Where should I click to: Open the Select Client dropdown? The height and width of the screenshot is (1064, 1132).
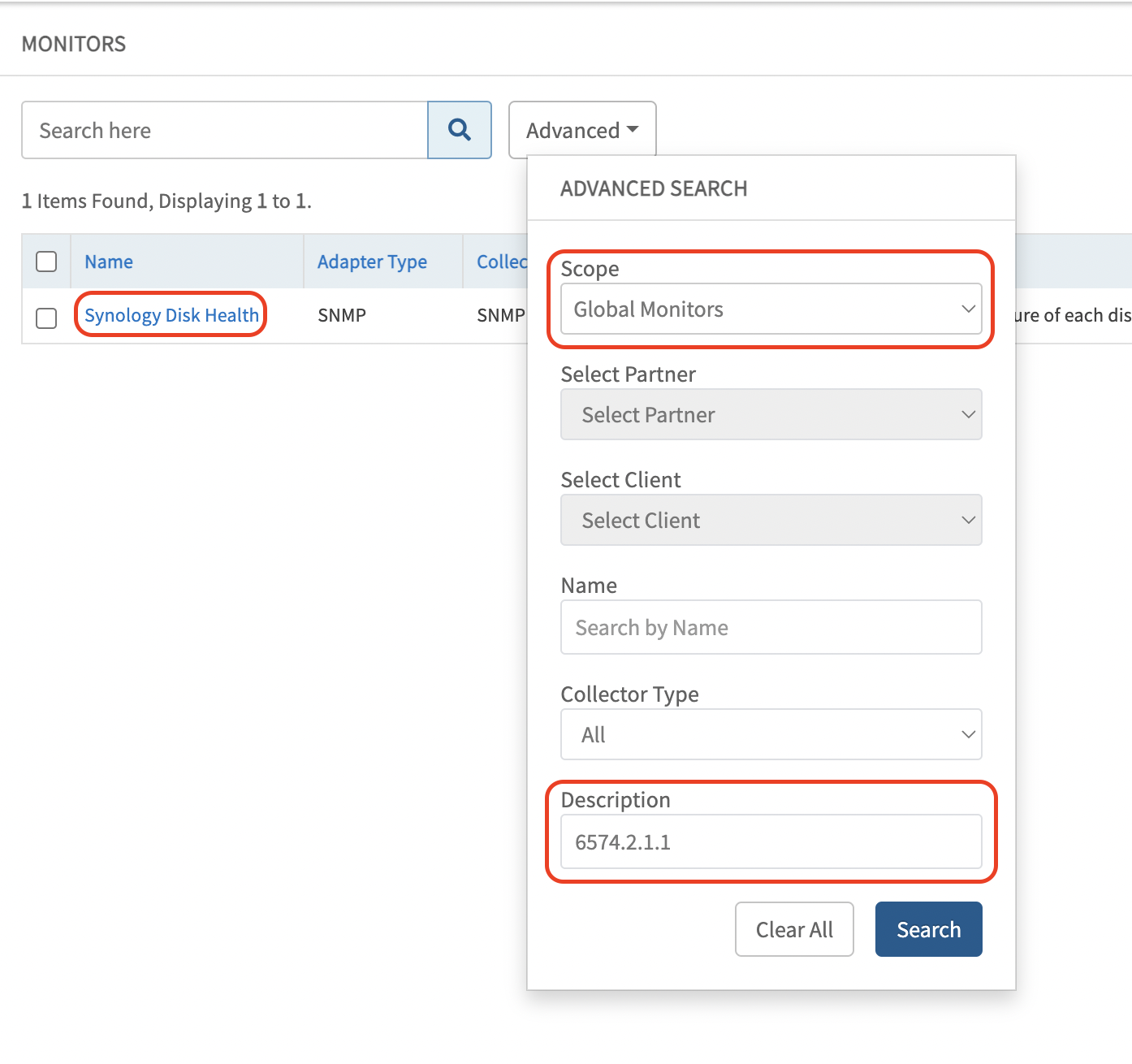tap(770, 520)
